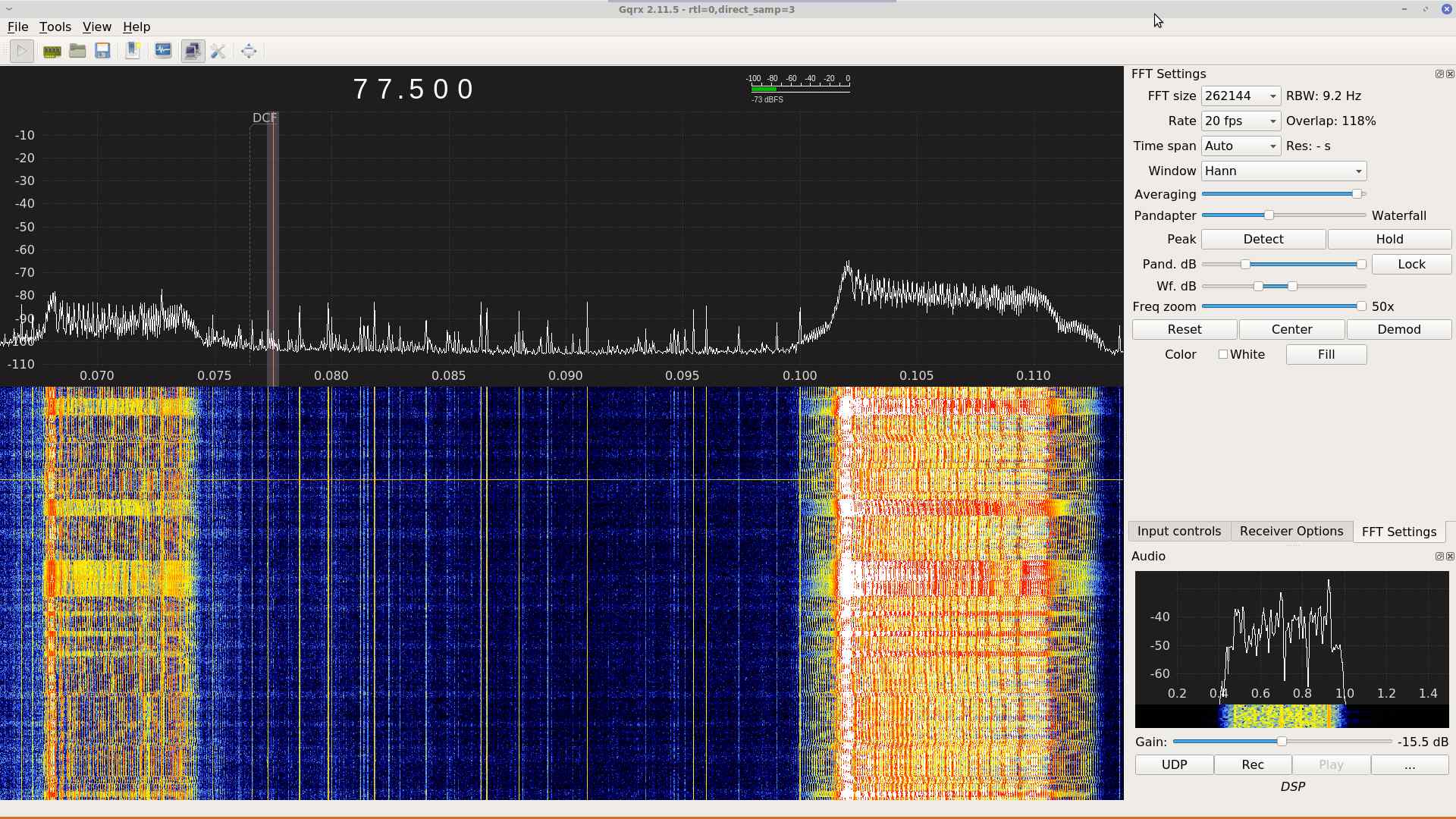Click the 77.500 frequency display
1456x819 pixels.
pos(414,89)
